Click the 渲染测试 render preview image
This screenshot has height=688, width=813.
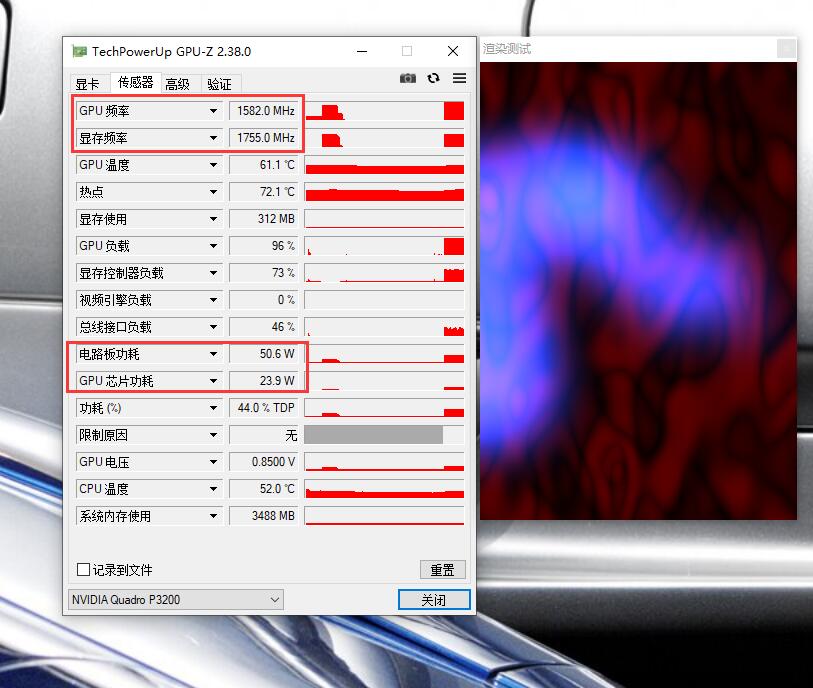pos(638,291)
